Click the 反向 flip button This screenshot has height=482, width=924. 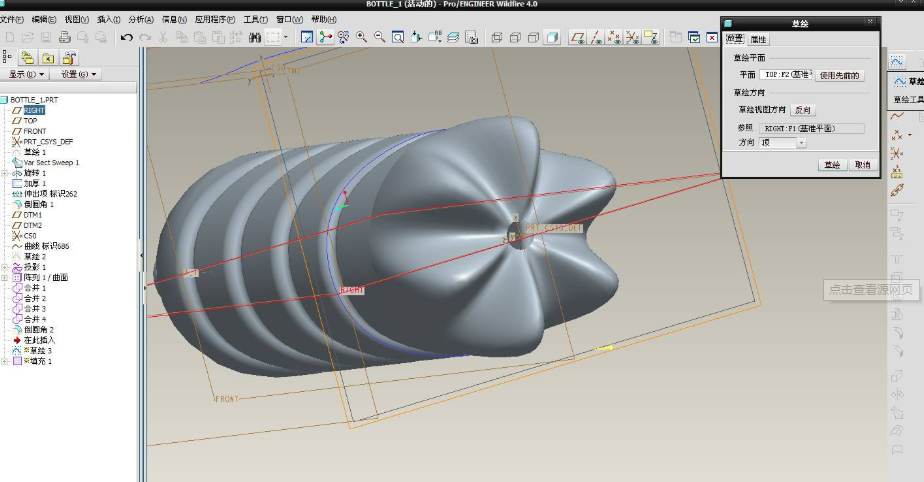tap(803, 110)
